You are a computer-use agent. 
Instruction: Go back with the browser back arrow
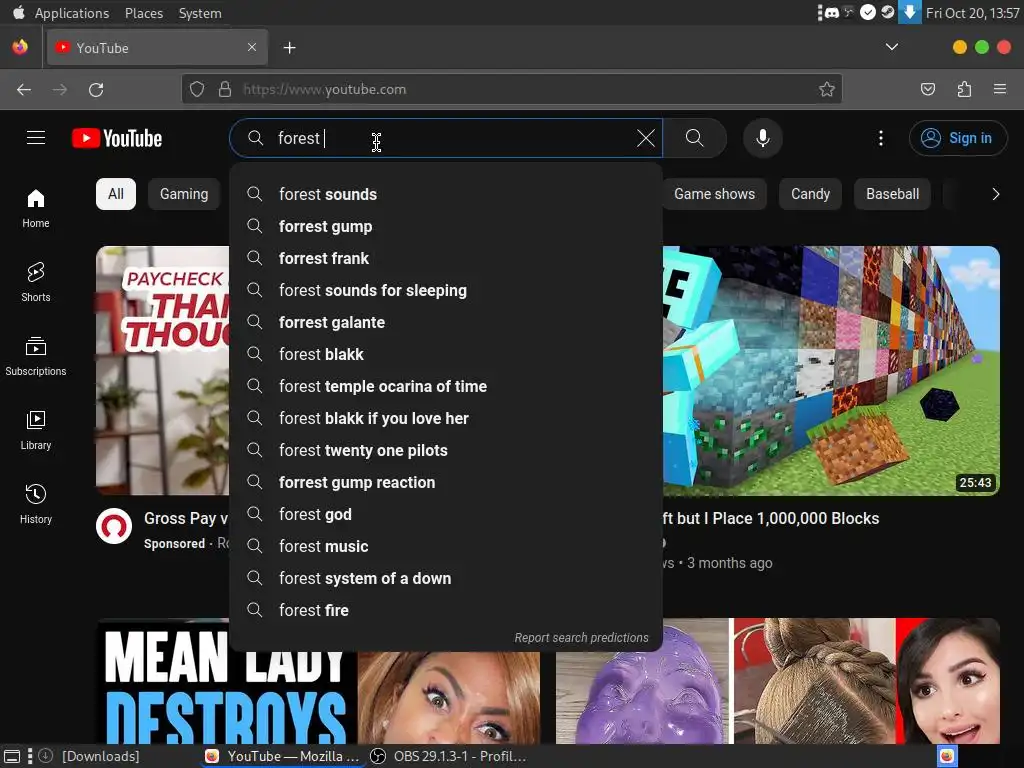click(x=24, y=89)
